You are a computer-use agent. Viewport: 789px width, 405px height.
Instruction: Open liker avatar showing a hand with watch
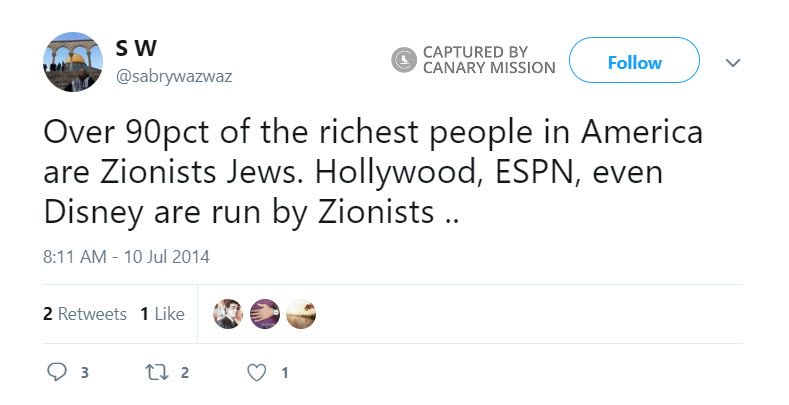[264, 314]
